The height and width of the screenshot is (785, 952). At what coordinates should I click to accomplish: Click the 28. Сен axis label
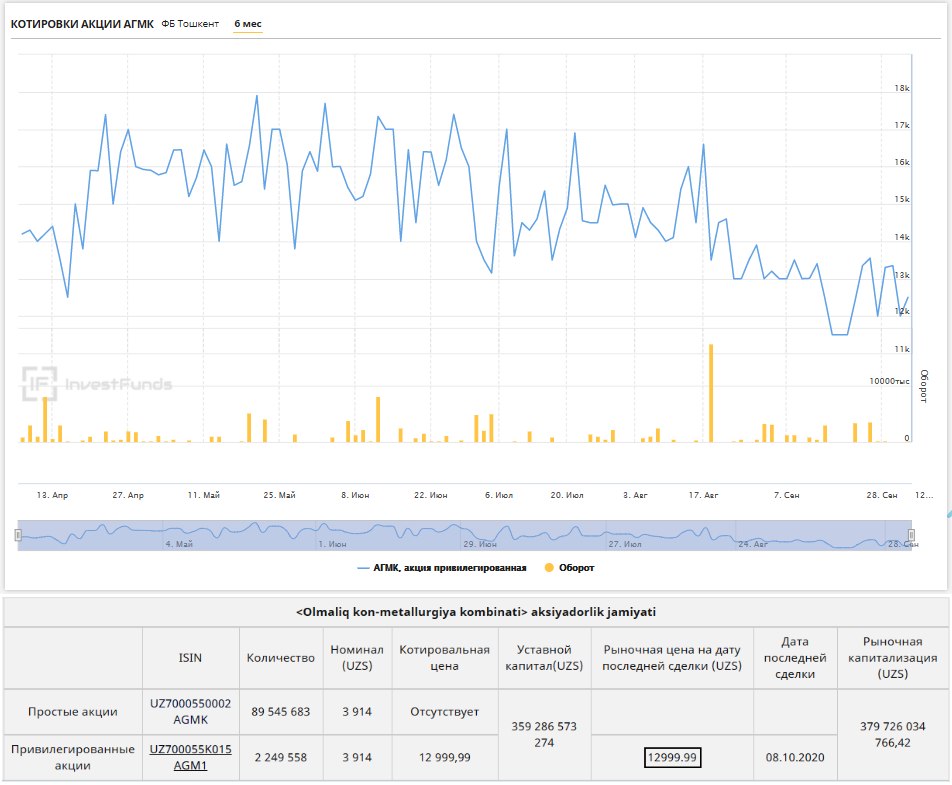coord(882,495)
